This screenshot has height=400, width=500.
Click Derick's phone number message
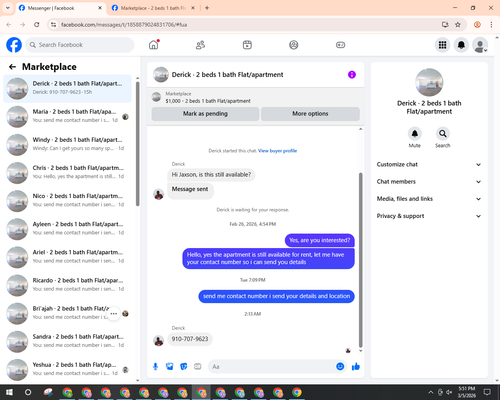click(x=190, y=339)
